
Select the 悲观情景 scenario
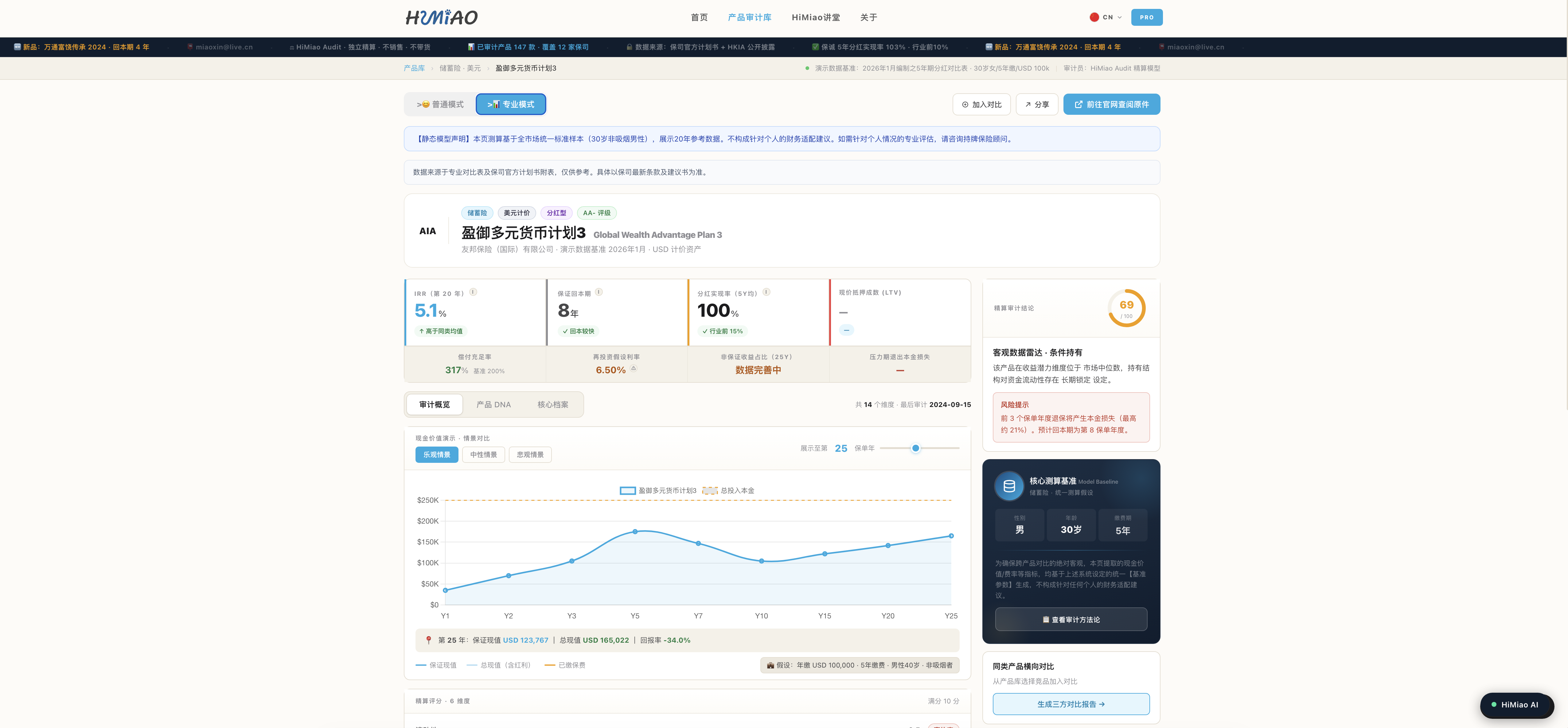click(x=530, y=455)
